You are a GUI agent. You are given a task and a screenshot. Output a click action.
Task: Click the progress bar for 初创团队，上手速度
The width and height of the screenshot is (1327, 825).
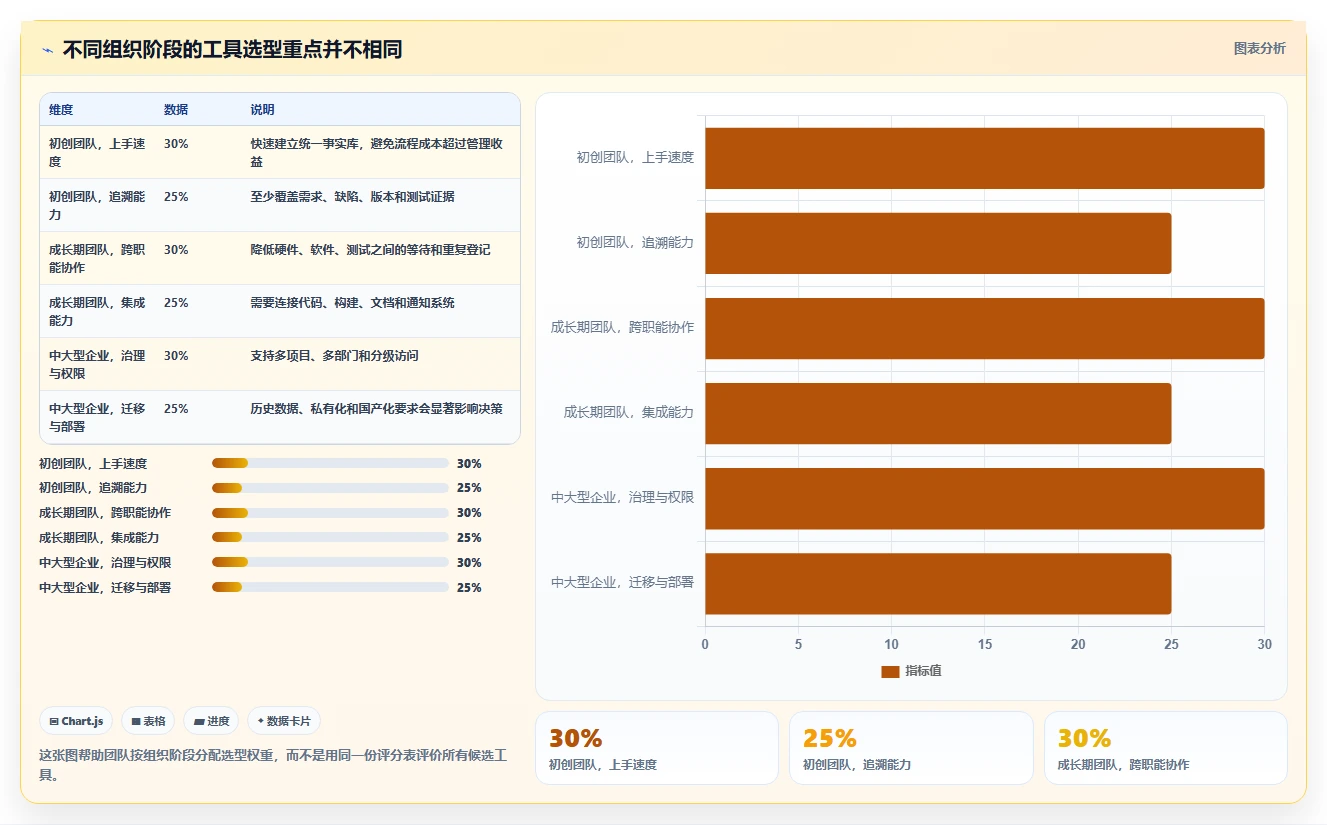(330, 463)
